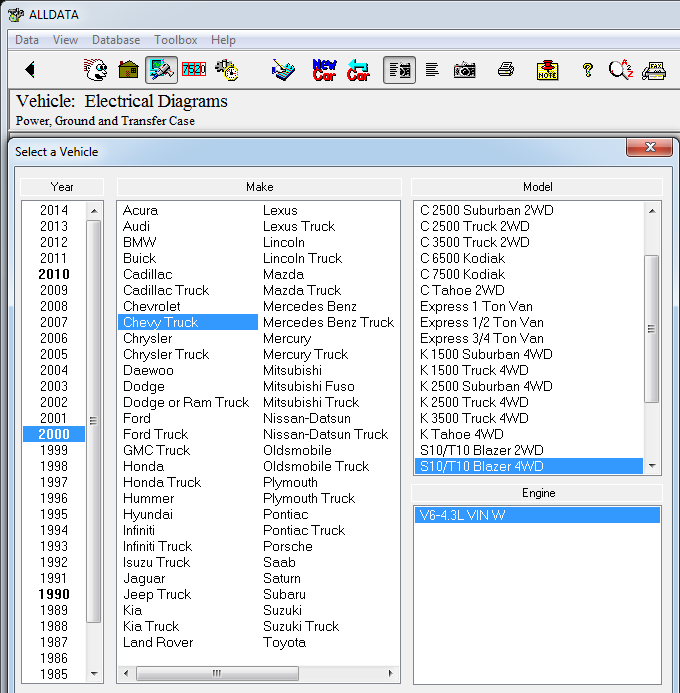
Task: Select the Acura make
Action: coord(141,210)
